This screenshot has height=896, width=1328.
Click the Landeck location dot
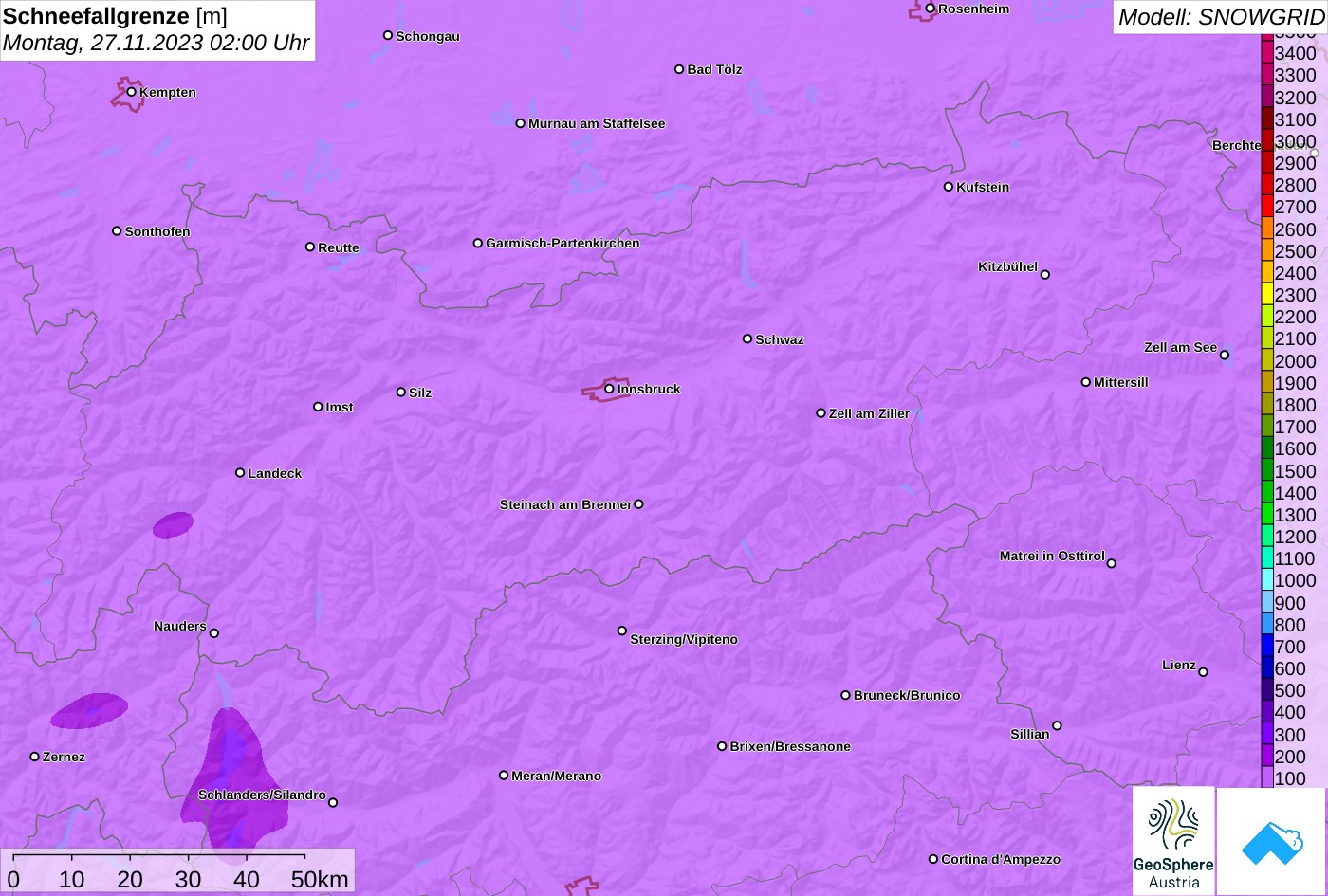point(240,473)
